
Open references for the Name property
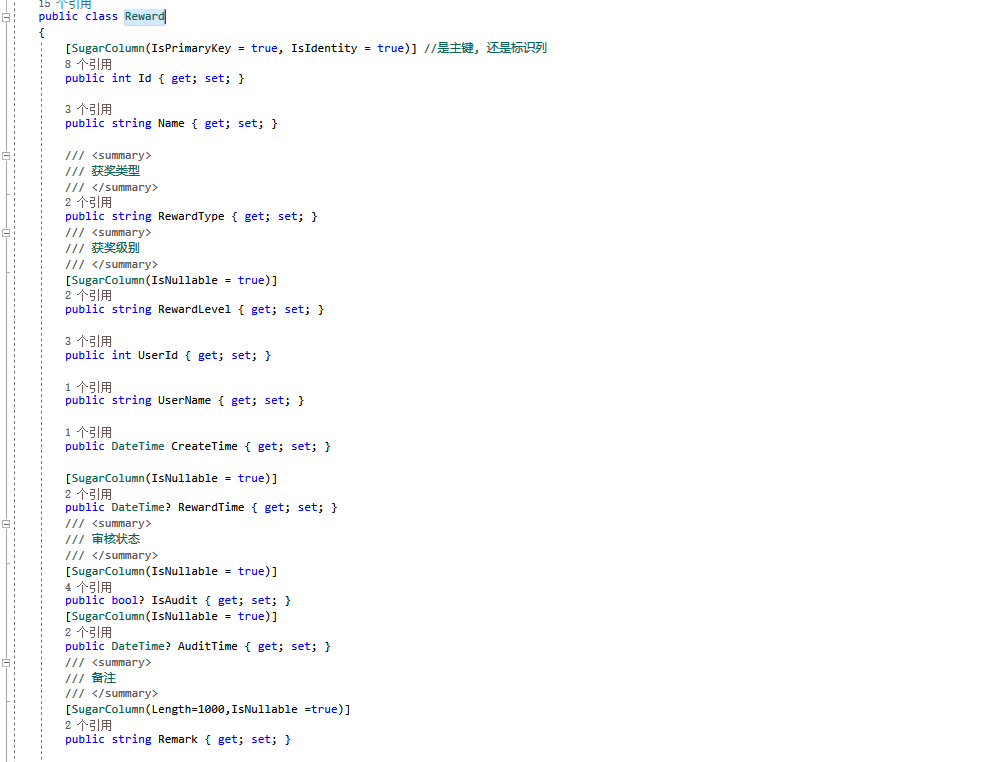point(89,108)
